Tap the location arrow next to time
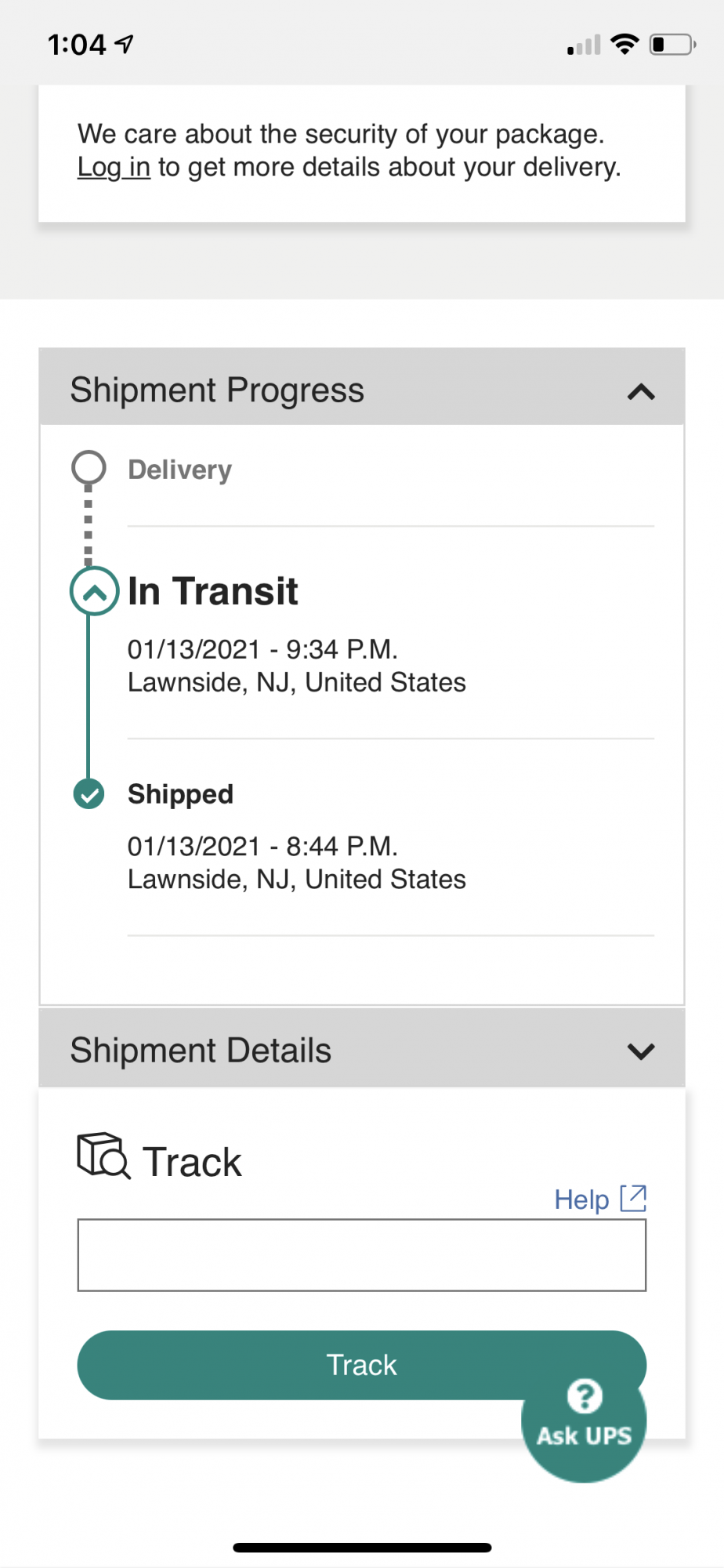The image size is (724, 1568). [125, 45]
